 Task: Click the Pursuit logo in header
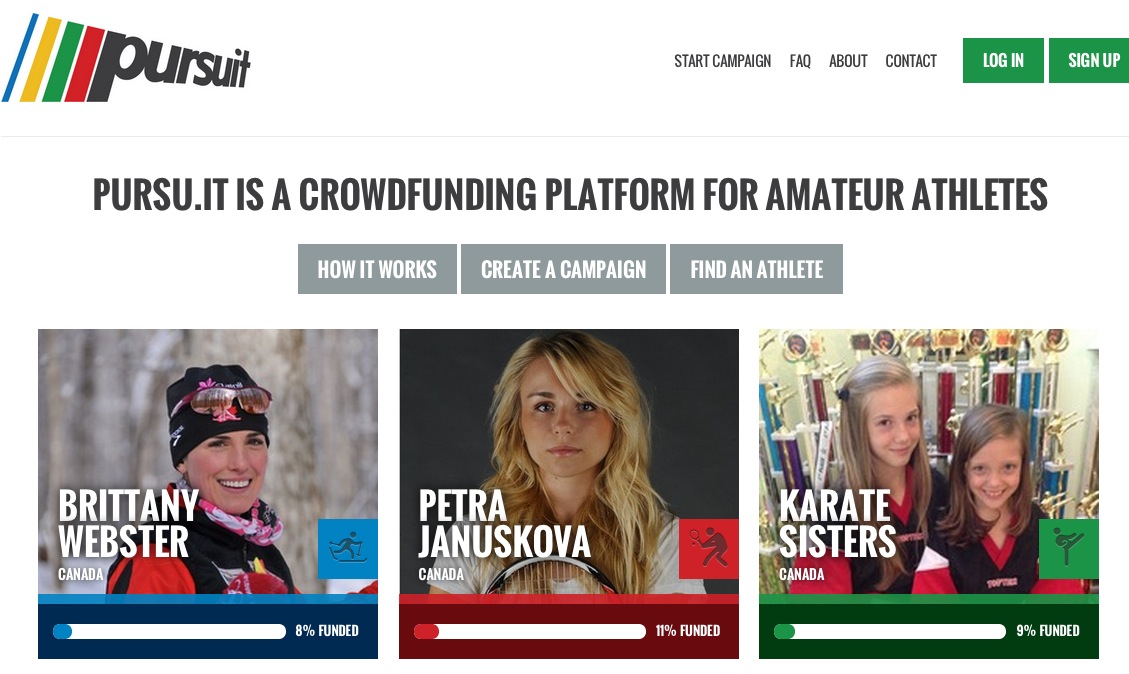click(126, 58)
